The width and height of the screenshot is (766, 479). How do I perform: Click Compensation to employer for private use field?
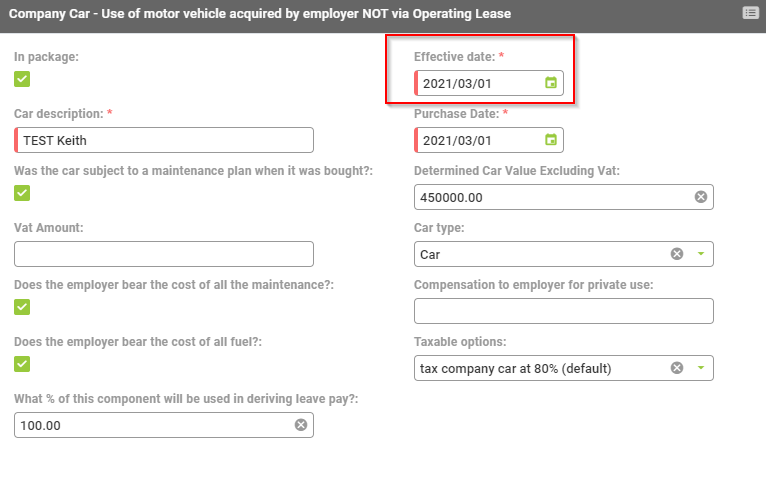coord(563,311)
